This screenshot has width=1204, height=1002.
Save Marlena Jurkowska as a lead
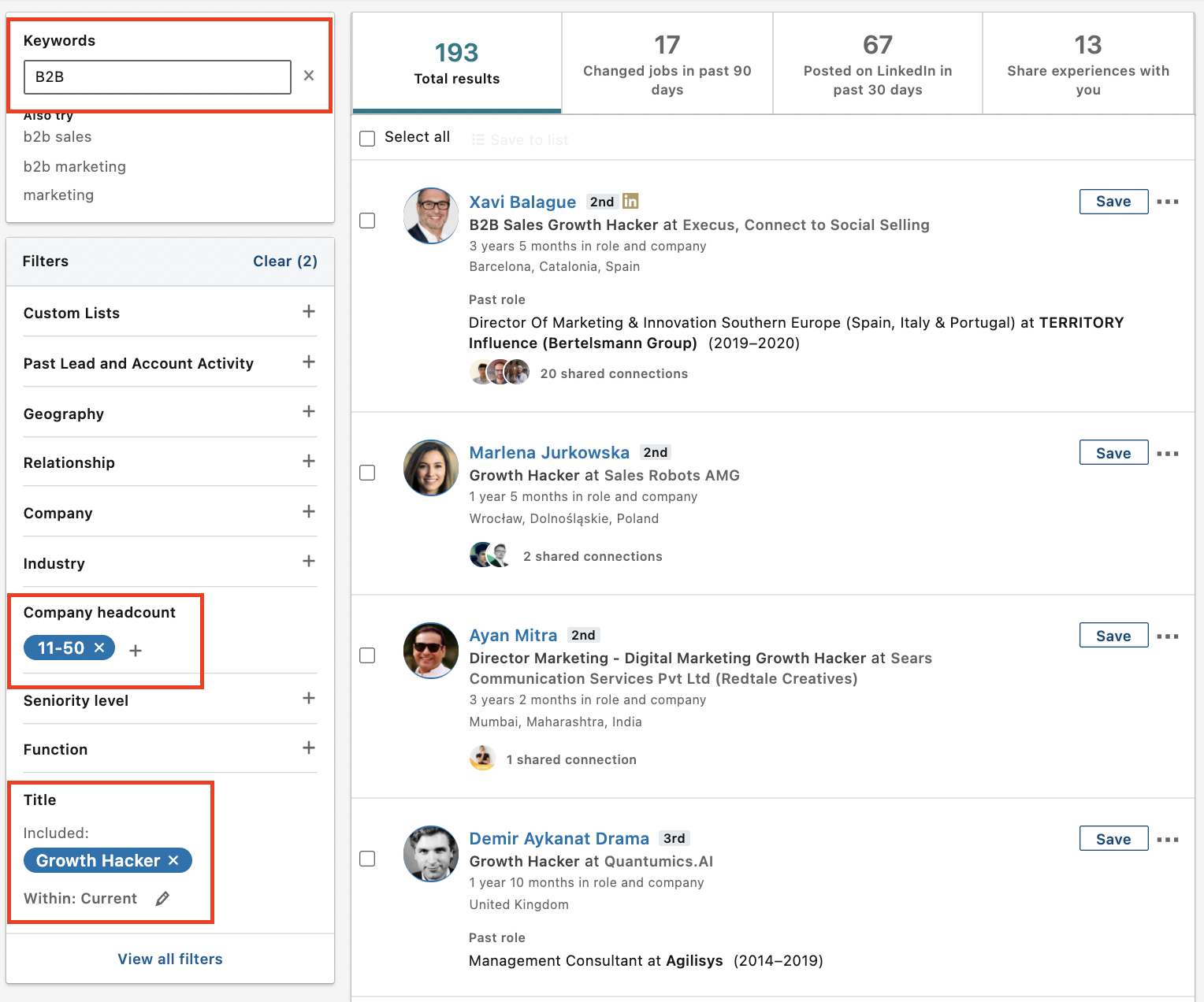pos(1113,453)
